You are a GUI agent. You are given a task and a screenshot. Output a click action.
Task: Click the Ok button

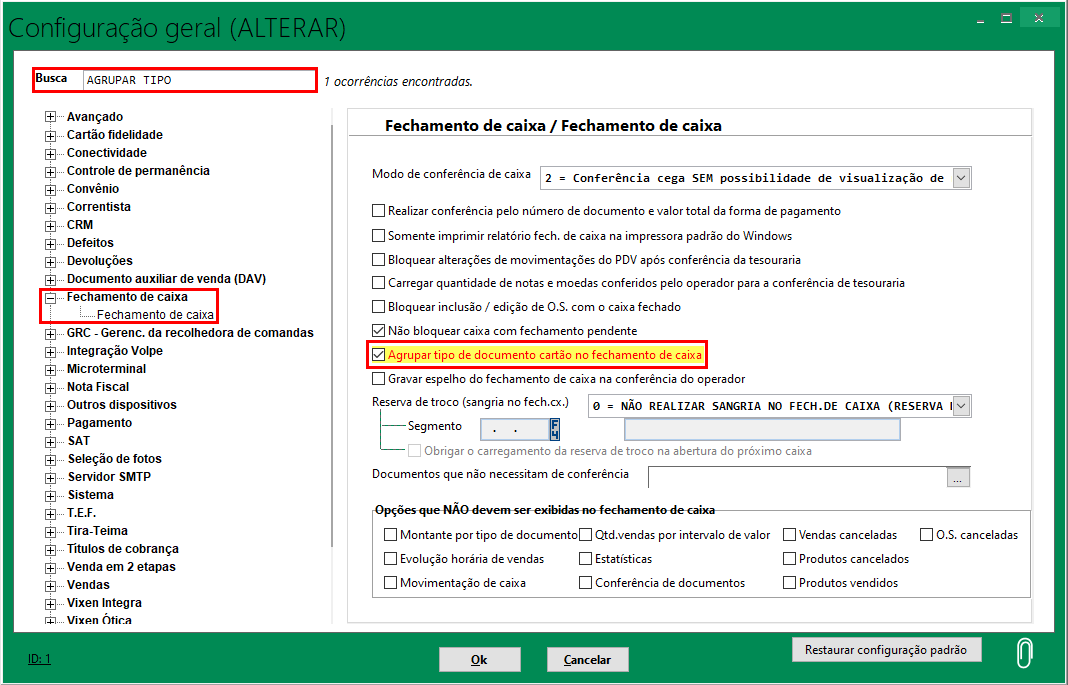pyautogui.click(x=480, y=659)
